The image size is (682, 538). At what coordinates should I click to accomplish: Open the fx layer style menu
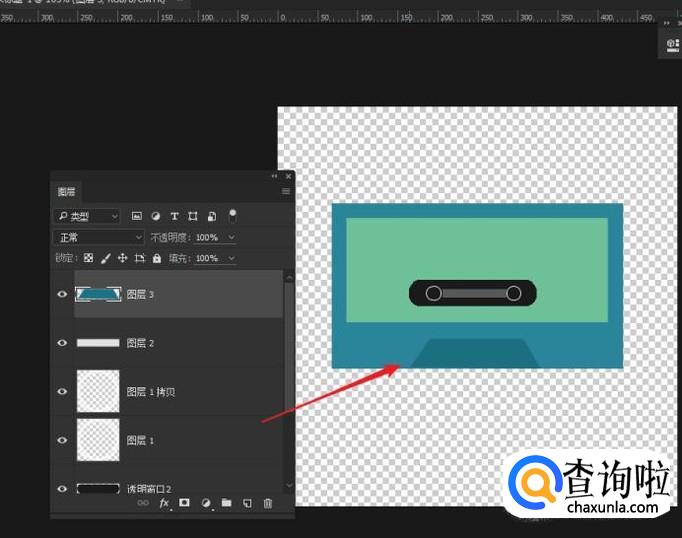164,503
